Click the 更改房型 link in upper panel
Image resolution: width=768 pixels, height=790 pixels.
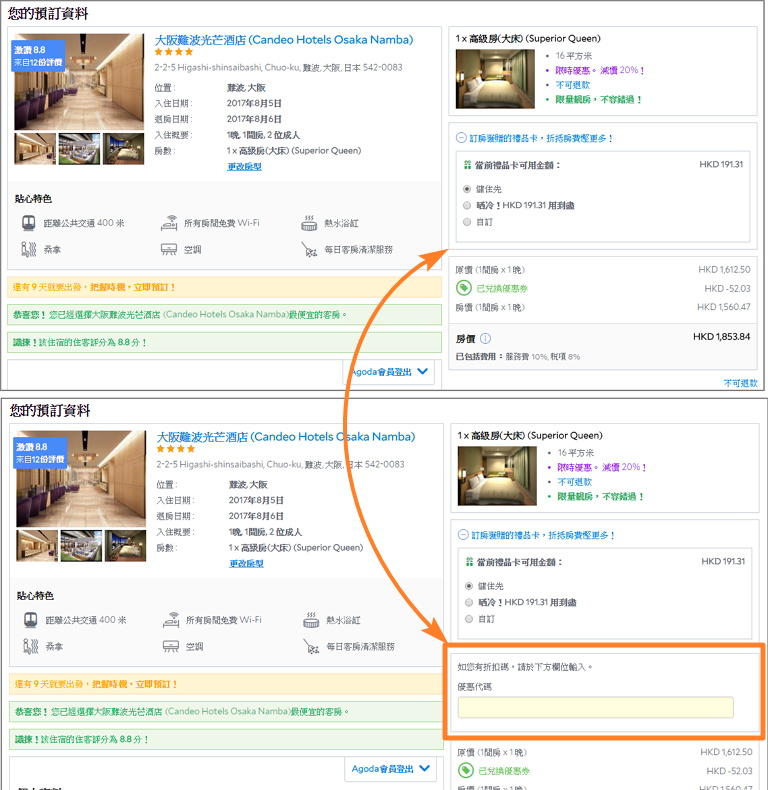[244, 166]
